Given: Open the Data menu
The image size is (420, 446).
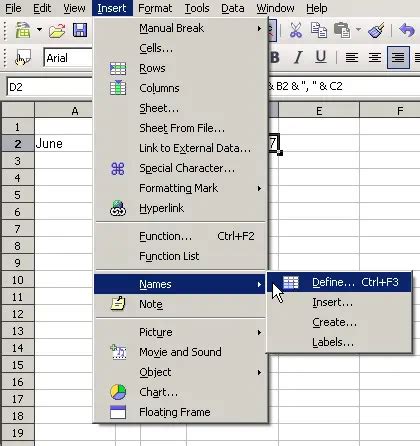Looking at the screenshot, I should 233,8.
